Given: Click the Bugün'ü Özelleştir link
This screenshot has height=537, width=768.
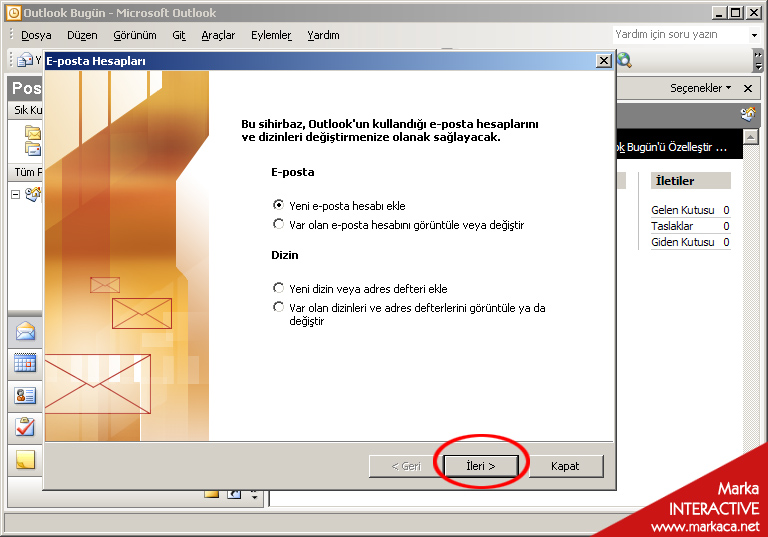Looking at the screenshot, I should (672, 147).
